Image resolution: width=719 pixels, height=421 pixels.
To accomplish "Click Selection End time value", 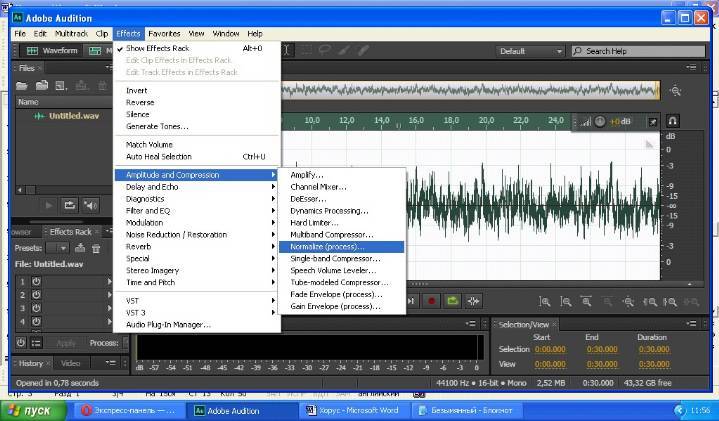I will (602, 349).
